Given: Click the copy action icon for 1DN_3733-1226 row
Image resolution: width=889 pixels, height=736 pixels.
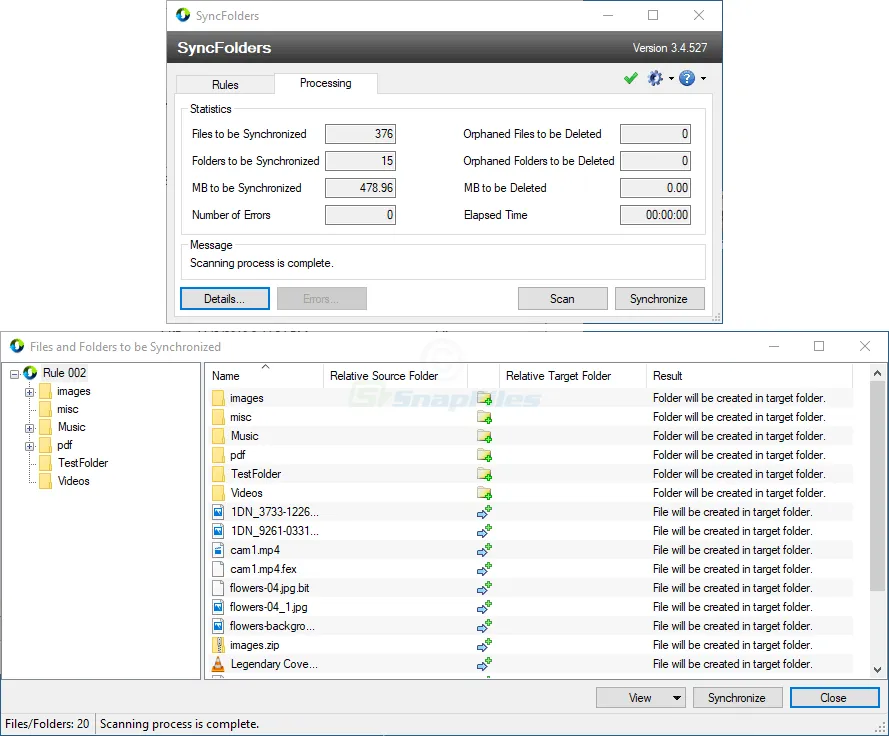Looking at the screenshot, I should (x=484, y=512).
